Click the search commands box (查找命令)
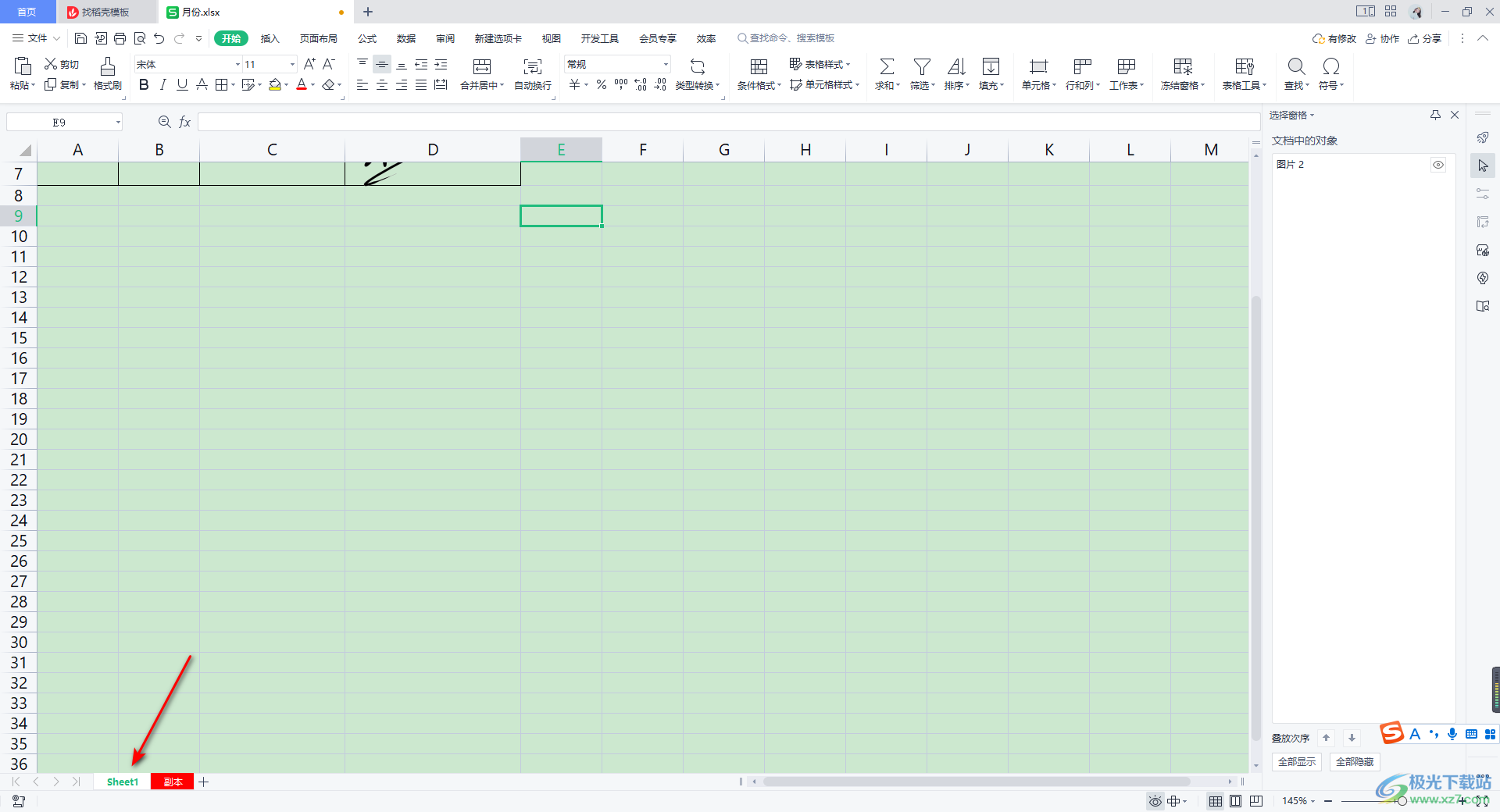Viewport: 1500px width, 812px height. click(x=787, y=38)
